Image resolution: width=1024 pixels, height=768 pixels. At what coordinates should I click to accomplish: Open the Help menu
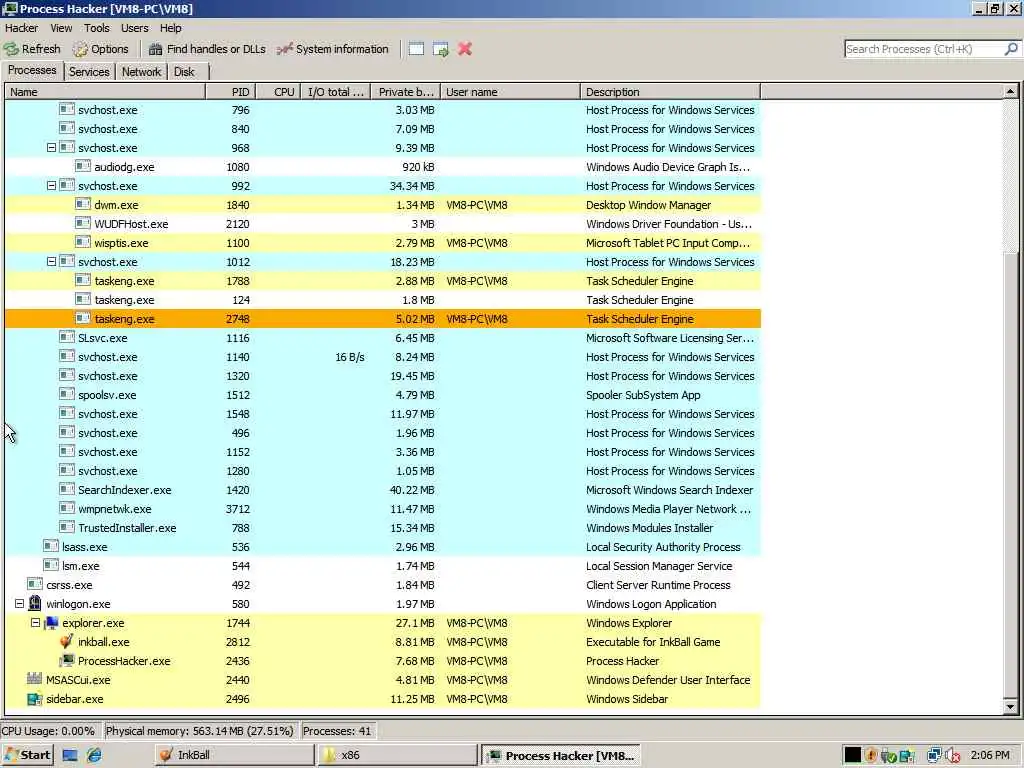coord(170,28)
